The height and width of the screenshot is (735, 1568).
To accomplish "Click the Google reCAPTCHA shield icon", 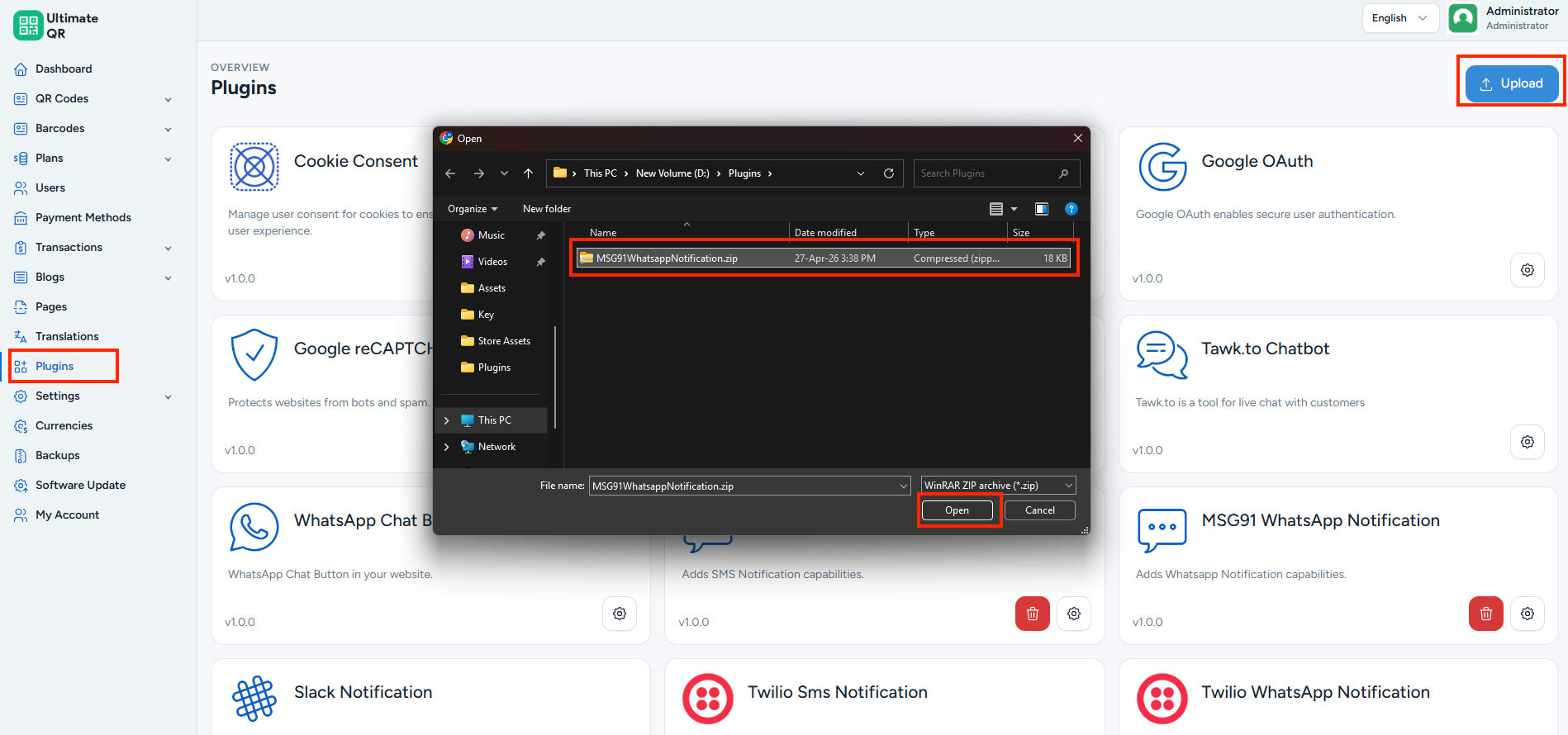I will point(254,354).
